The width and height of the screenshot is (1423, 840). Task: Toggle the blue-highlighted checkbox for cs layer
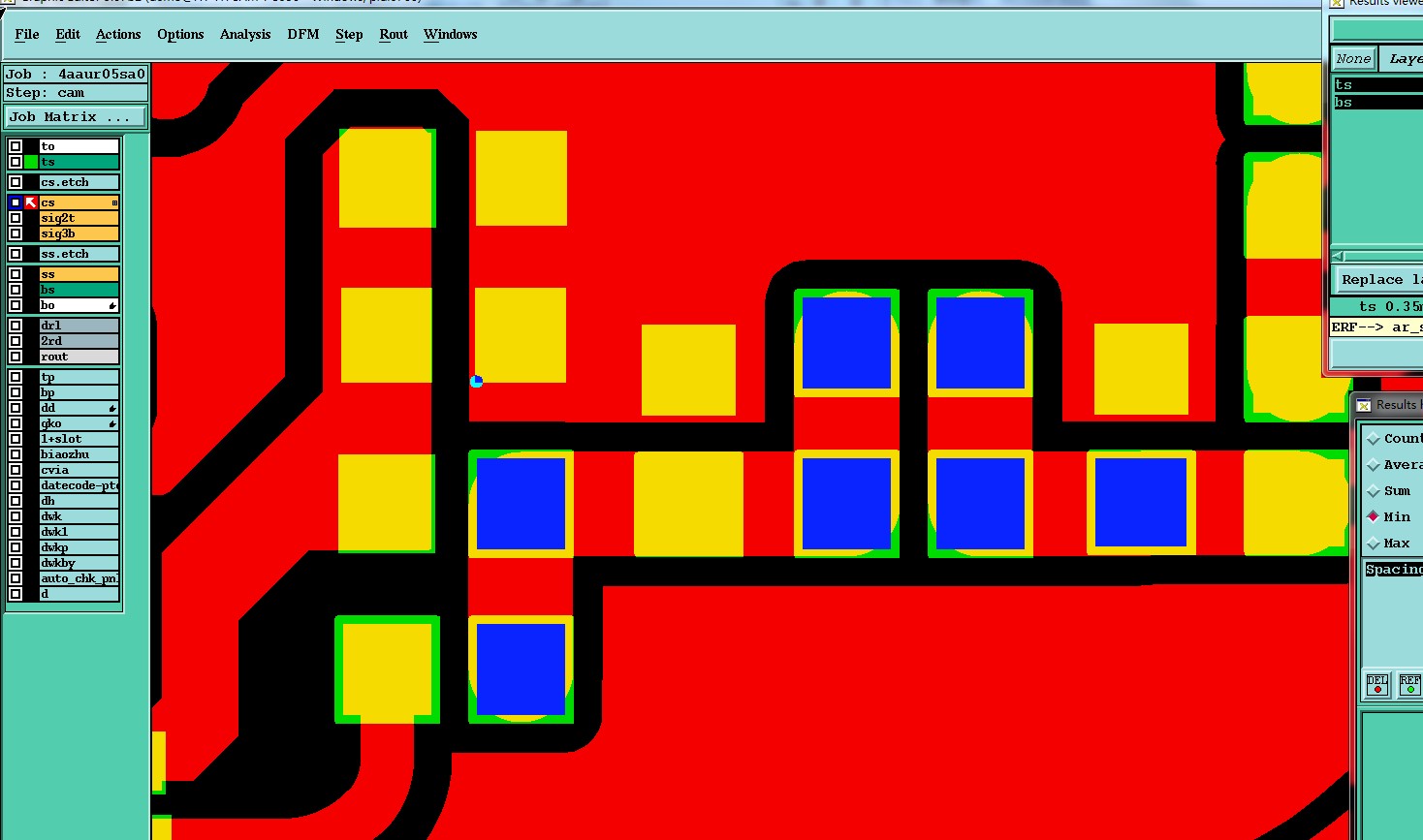(16, 202)
